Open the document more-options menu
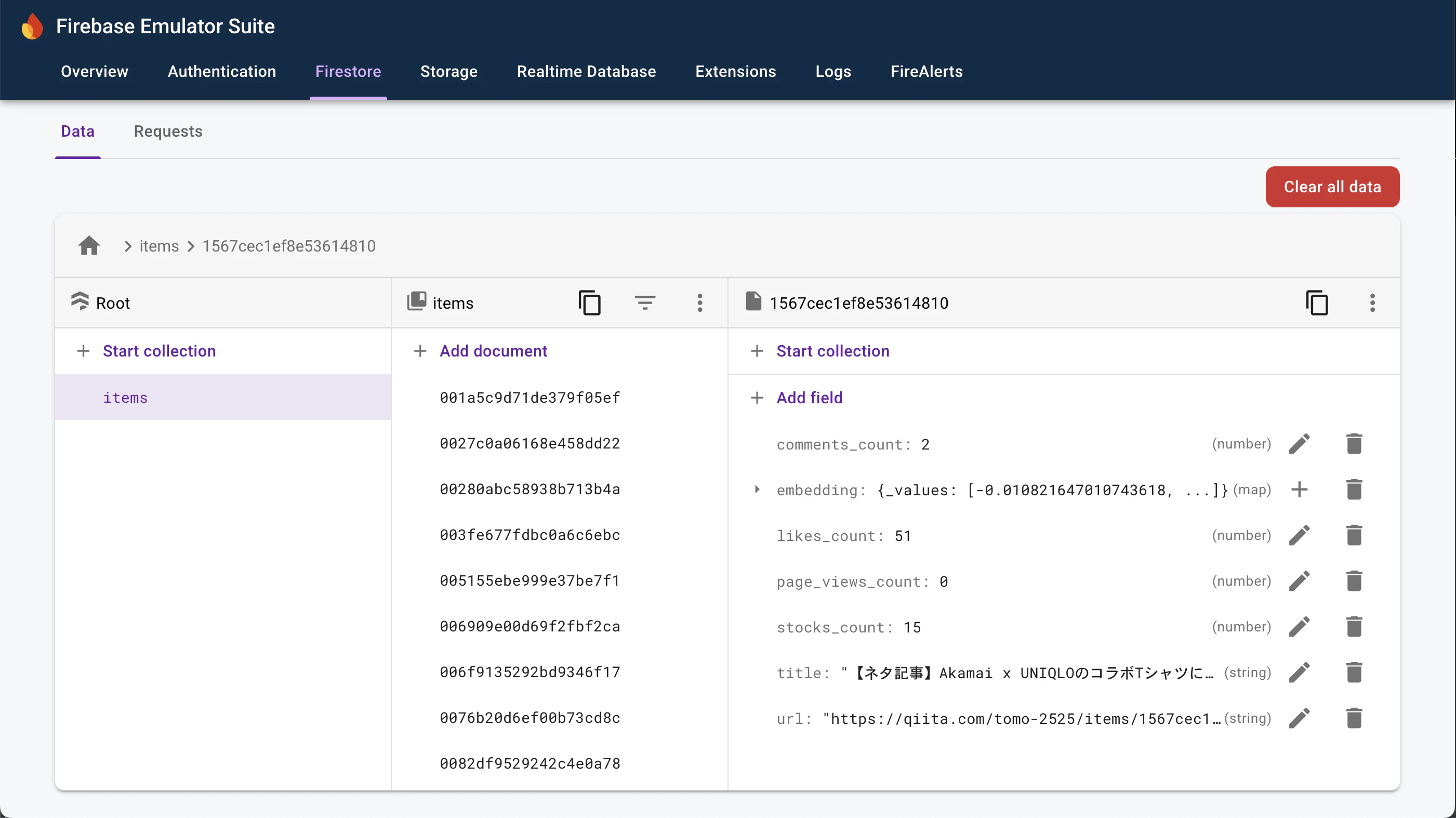The image size is (1456, 818). coord(1372,303)
